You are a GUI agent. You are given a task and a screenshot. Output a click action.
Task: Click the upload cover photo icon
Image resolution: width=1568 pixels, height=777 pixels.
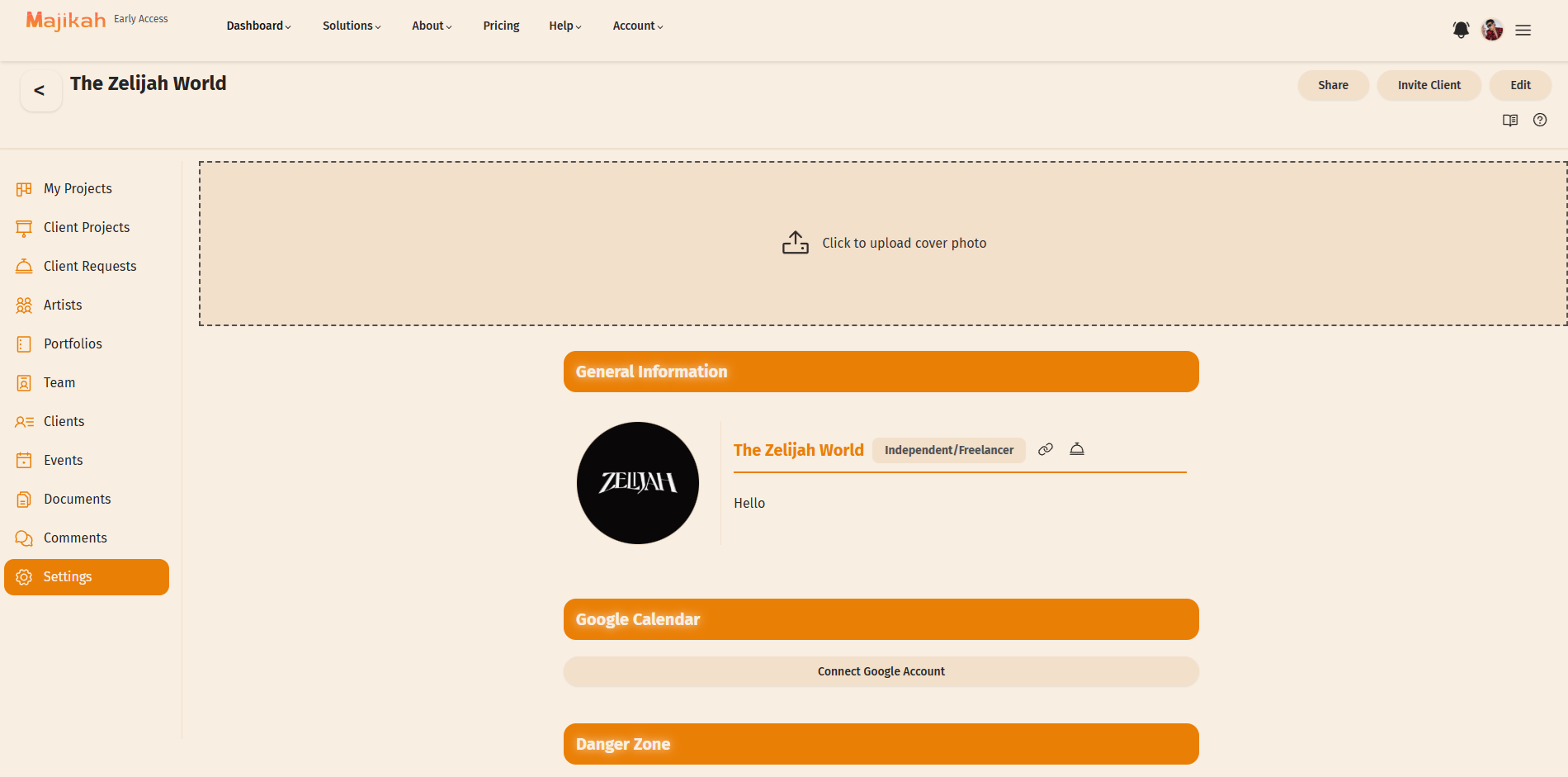tap(796, 243)
